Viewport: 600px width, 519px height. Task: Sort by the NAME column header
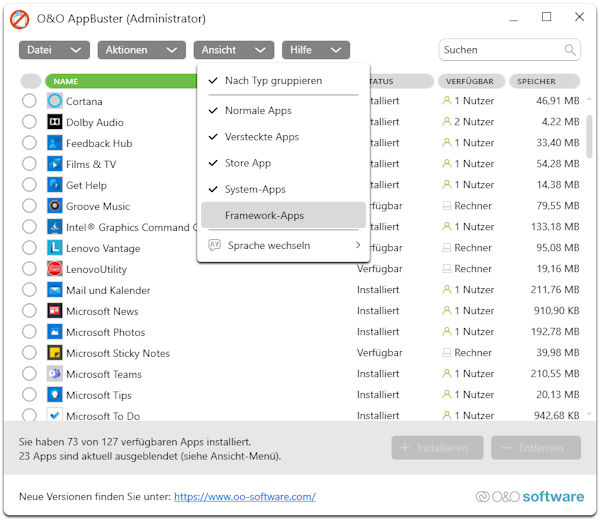click(121, 81)
